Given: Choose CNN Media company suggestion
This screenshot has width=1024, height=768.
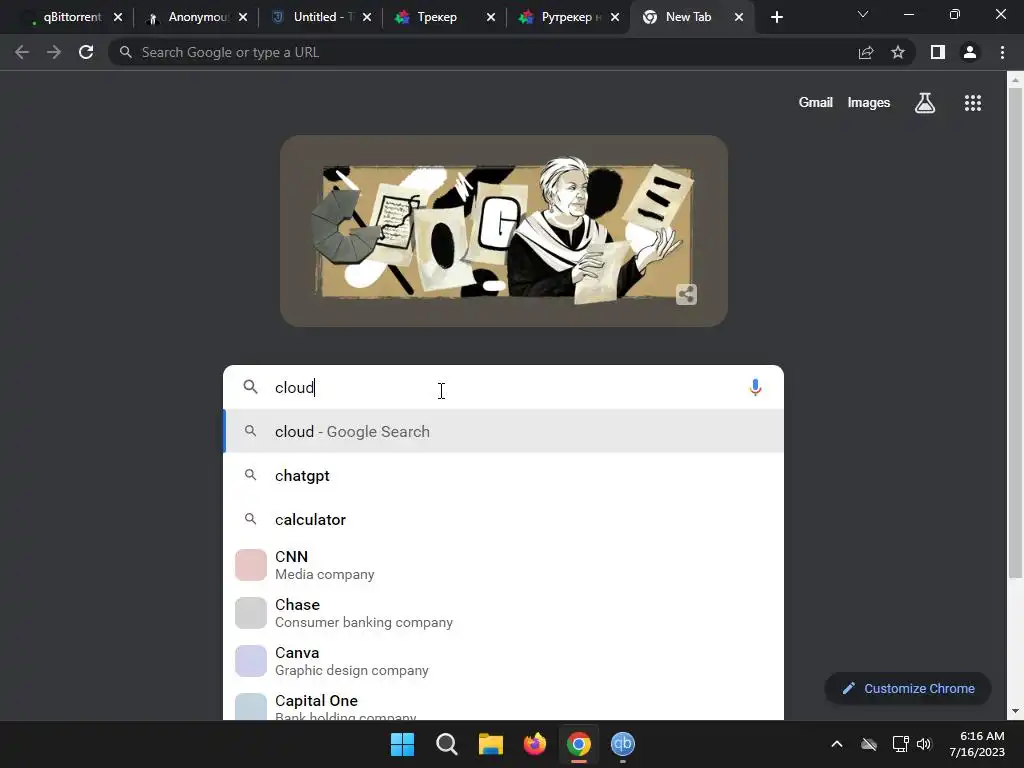Looking at the screenshot, I should coord(503,565).
